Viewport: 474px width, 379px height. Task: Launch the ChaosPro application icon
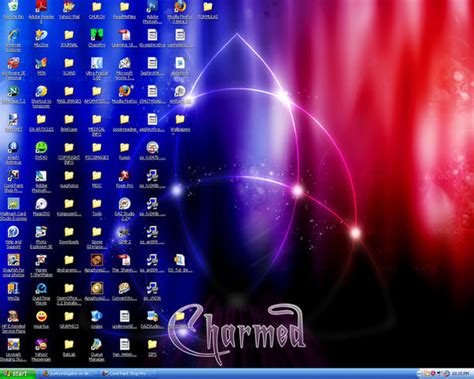coord(97,38)
